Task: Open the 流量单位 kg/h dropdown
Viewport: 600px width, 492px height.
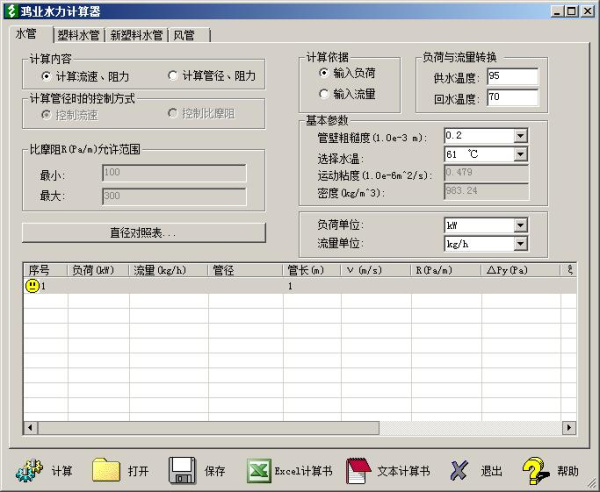Action: point(520,243)
